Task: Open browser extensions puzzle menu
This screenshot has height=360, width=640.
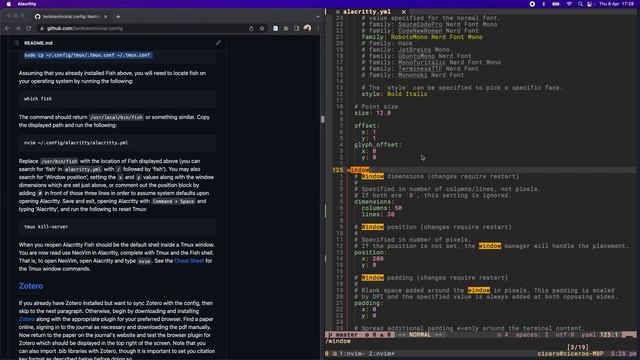Action: [286, 28]
